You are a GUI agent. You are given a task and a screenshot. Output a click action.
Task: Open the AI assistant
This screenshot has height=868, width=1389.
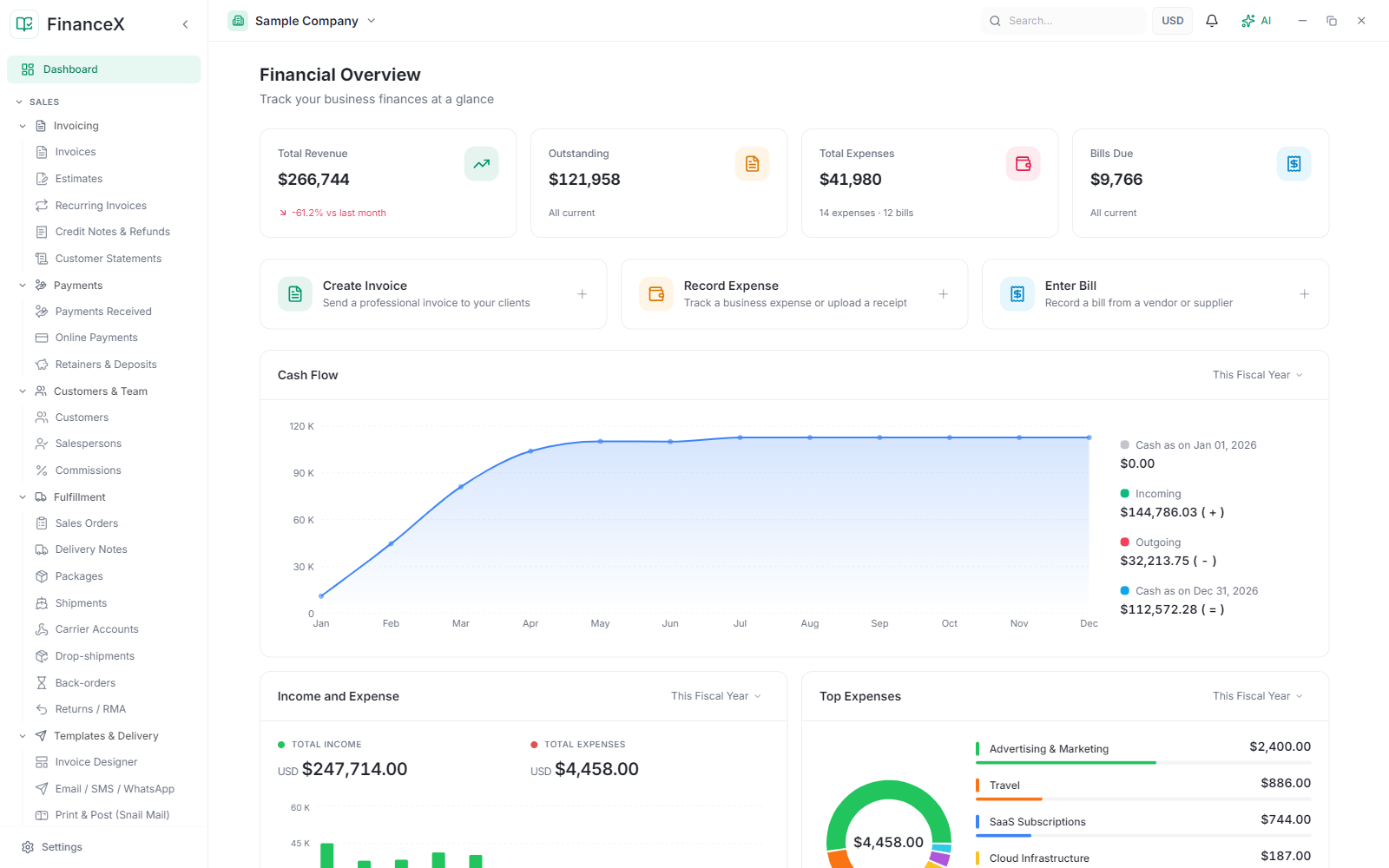(x=1256, y=21)
